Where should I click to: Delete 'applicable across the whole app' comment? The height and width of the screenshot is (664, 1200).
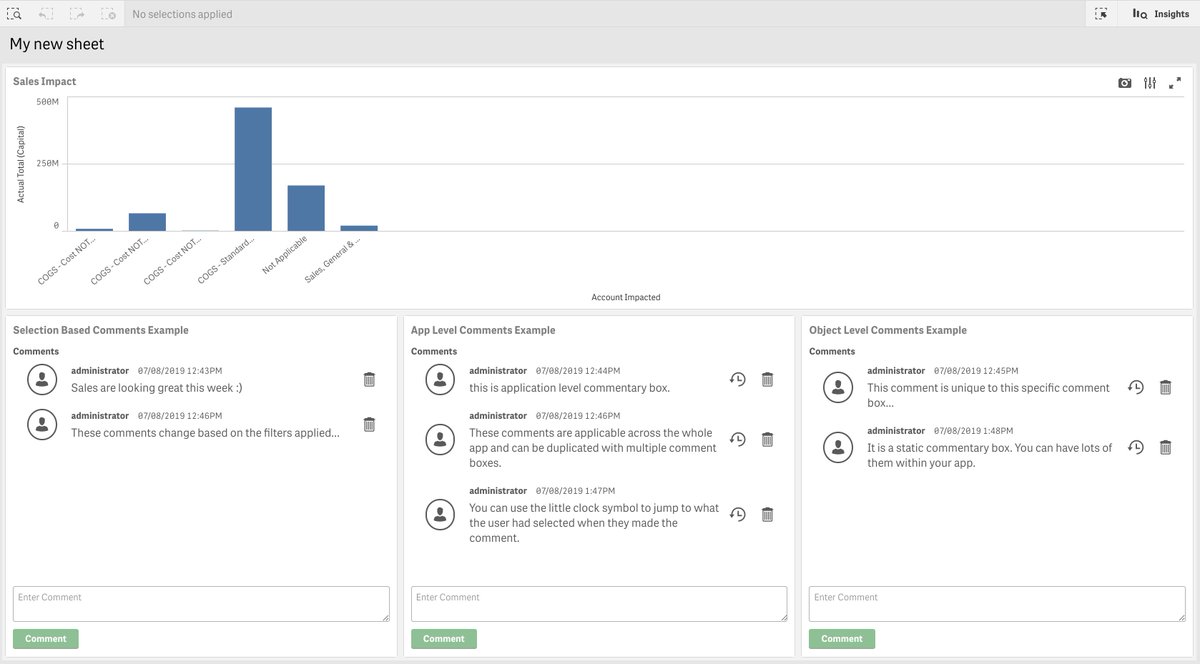768,439
